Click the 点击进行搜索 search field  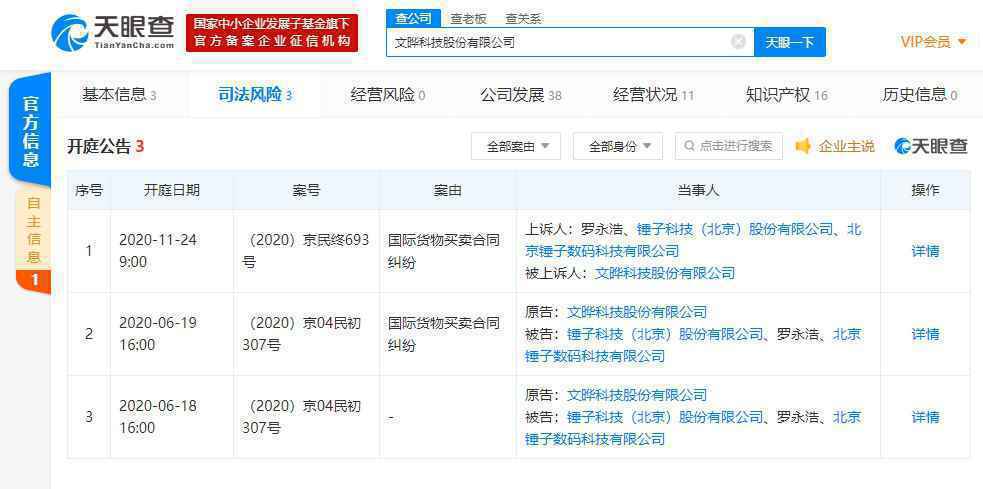click(728, 146)
